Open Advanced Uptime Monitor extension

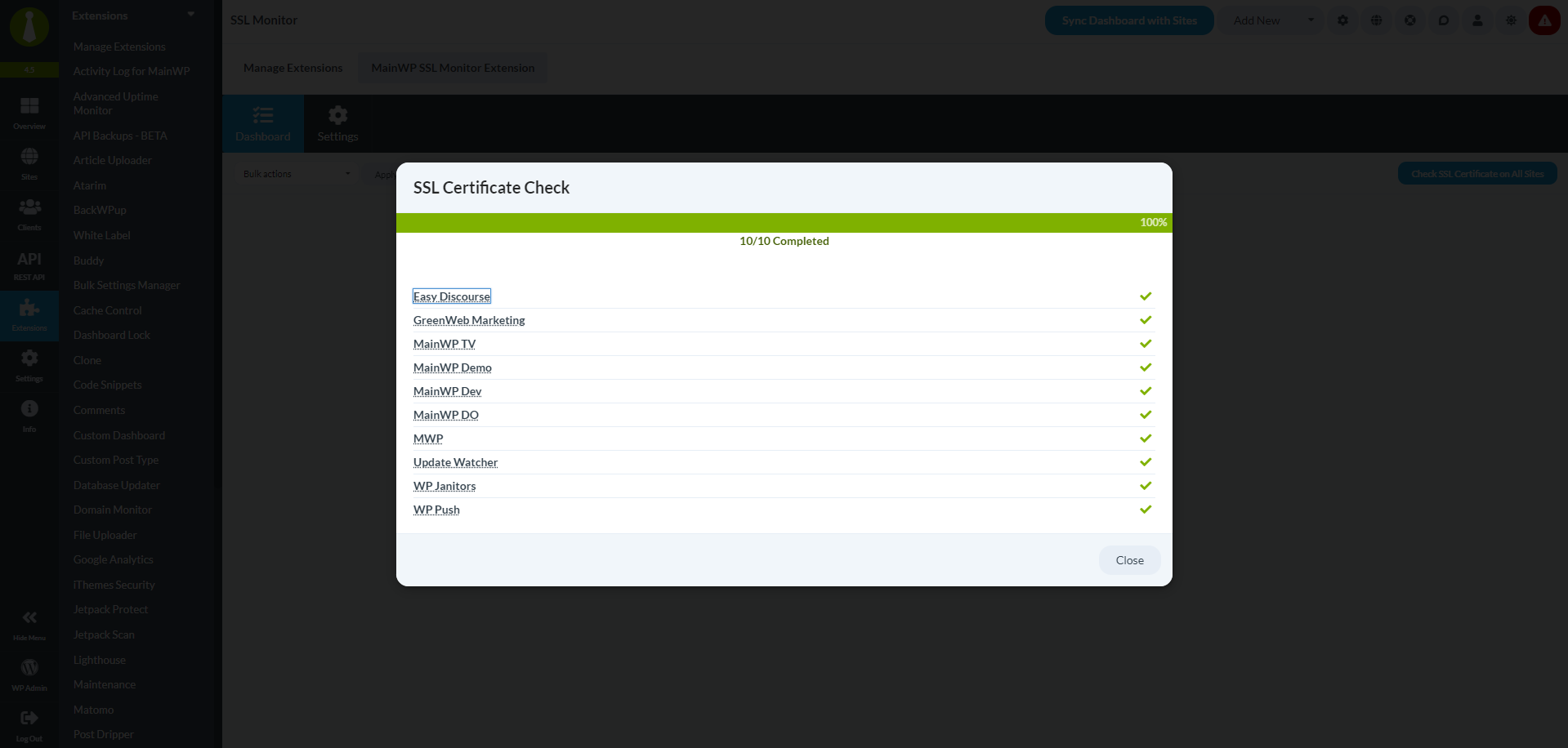point(116,103)
